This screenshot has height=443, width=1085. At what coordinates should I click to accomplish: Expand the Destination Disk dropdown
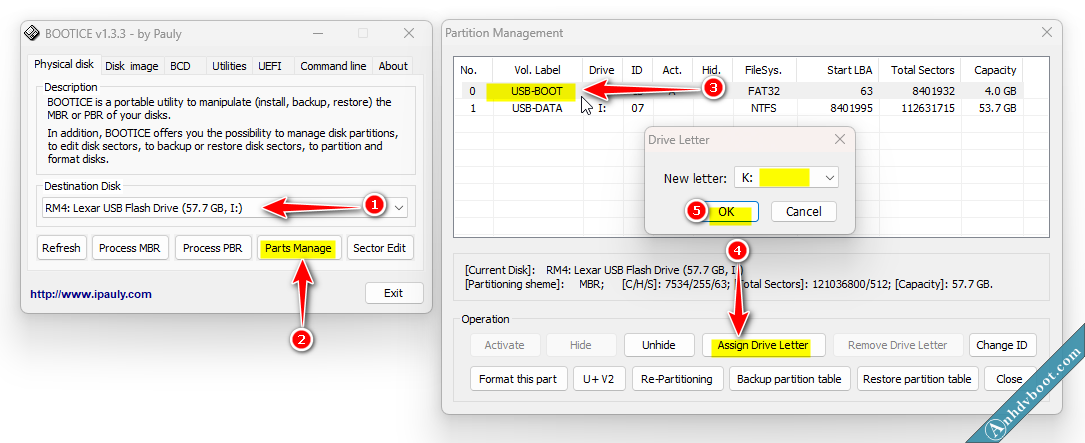[x=399, y=207]
